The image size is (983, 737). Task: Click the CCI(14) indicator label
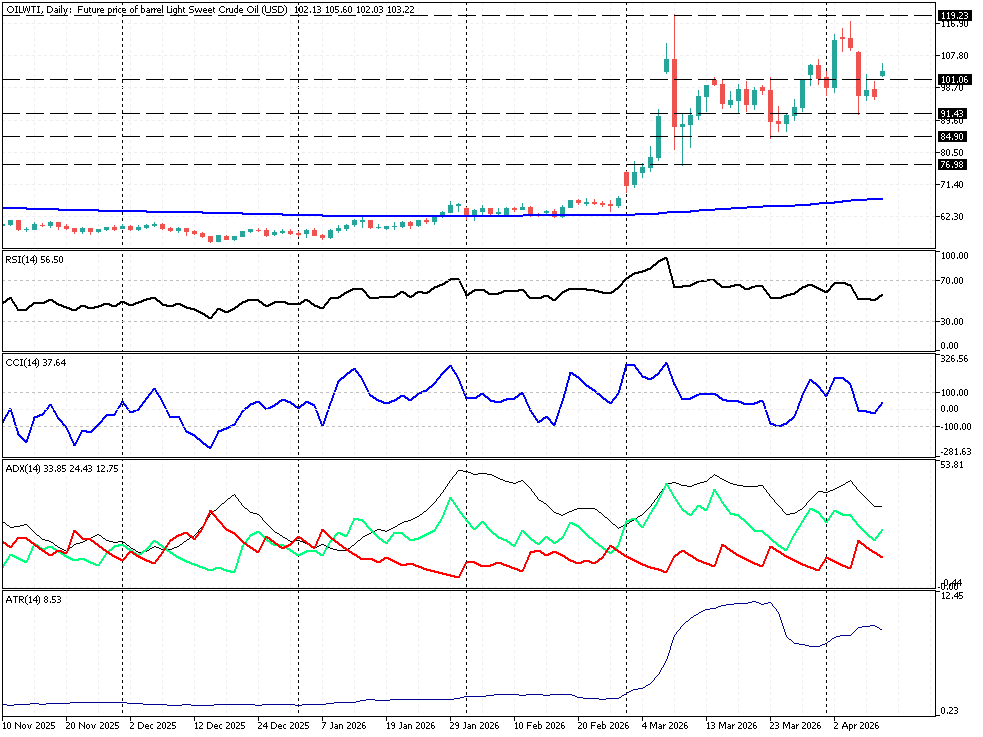click(x=34, y=363)
